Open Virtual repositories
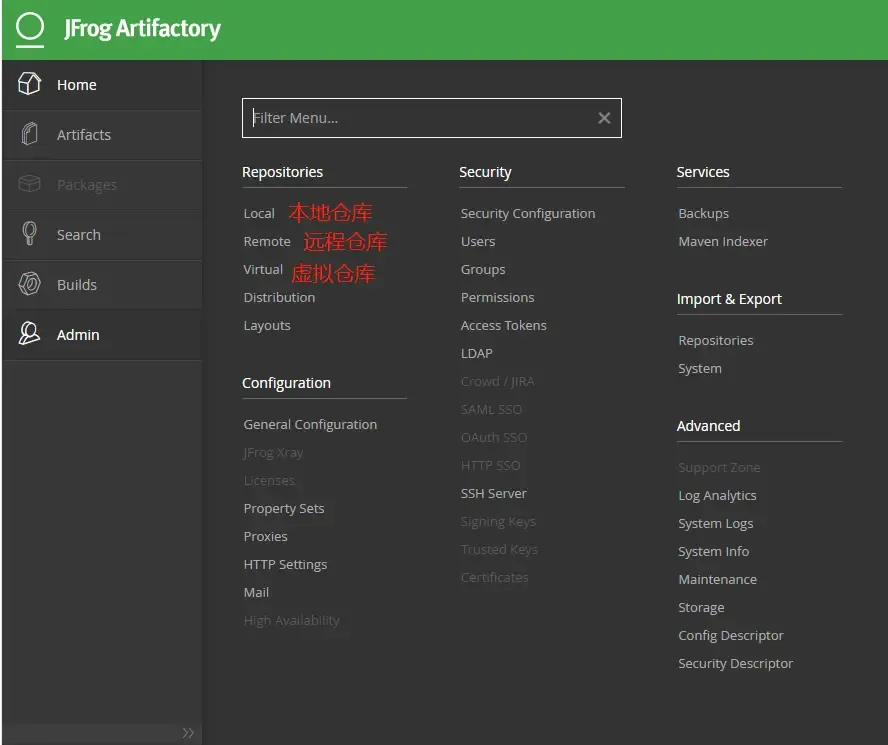 point(263,269)
